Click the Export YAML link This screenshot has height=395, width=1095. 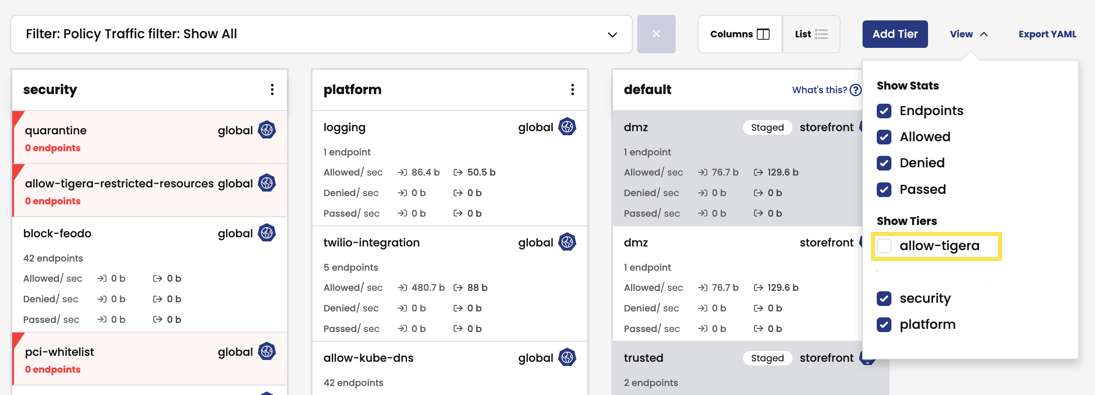tap(1047, 34)
